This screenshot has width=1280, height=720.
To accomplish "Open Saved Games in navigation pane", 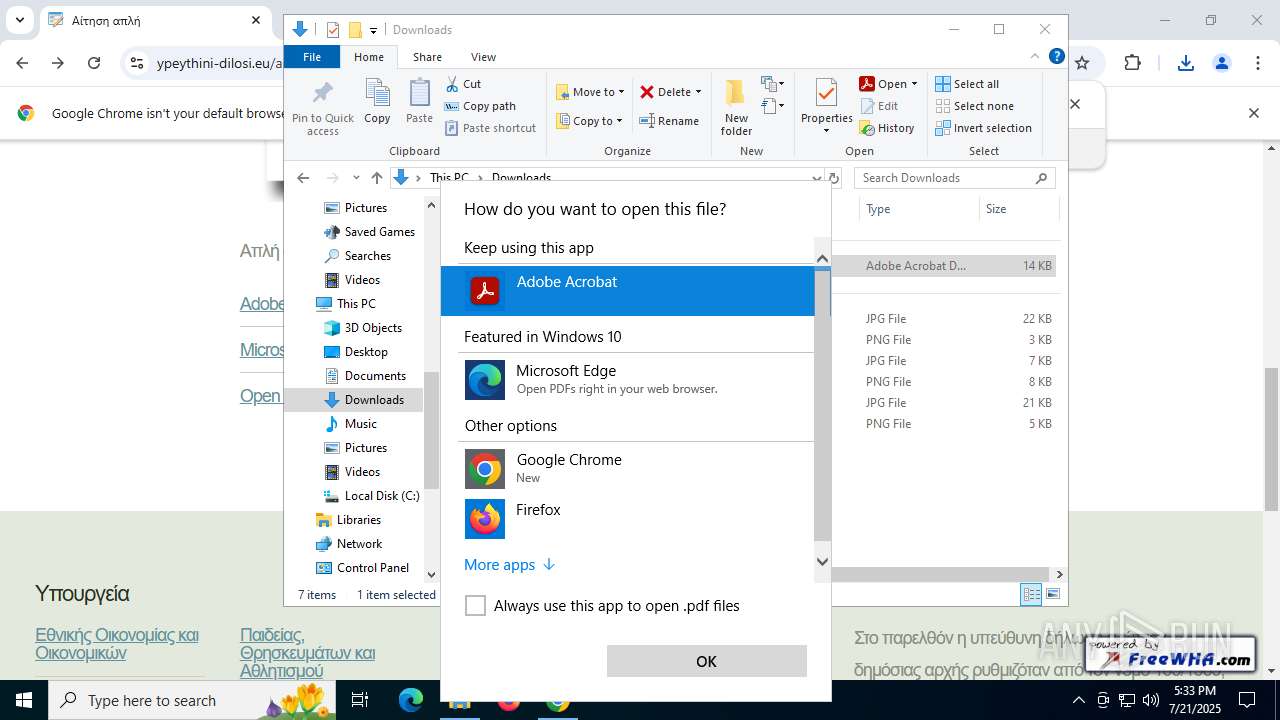I will point(379,232).
